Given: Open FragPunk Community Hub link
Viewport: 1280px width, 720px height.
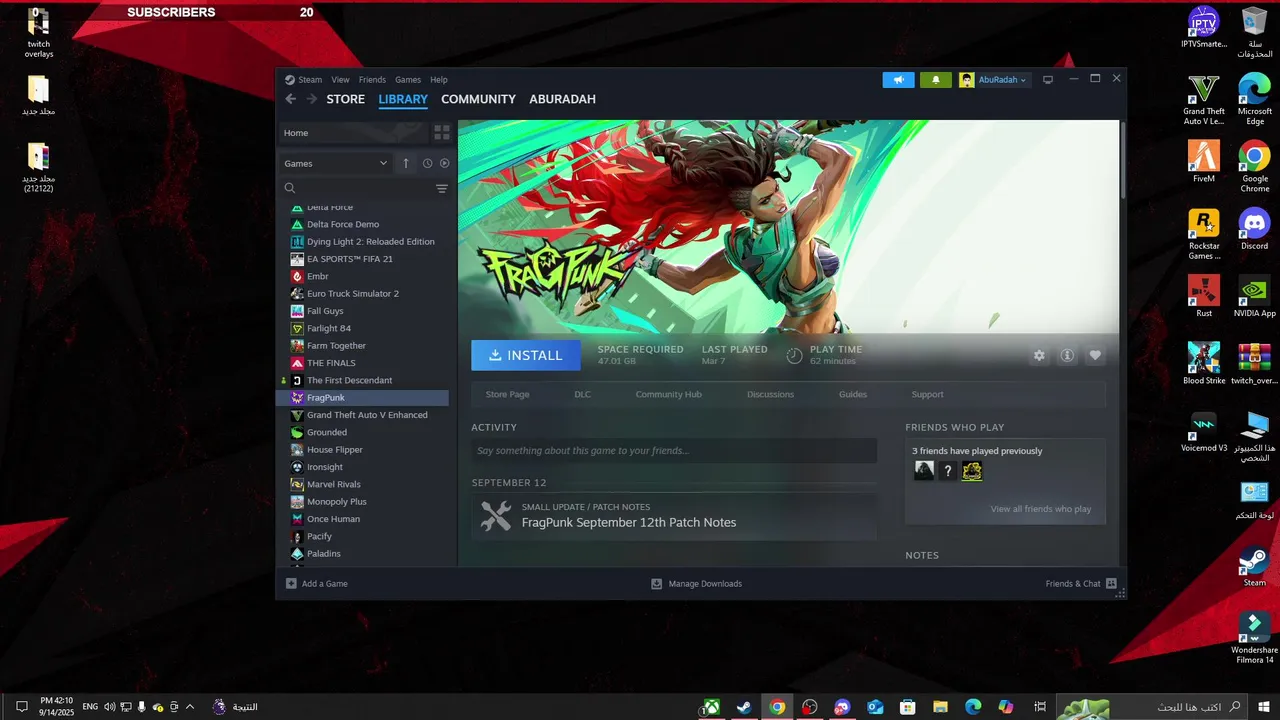Looking at the screenshot, I should tap(669, 394).
